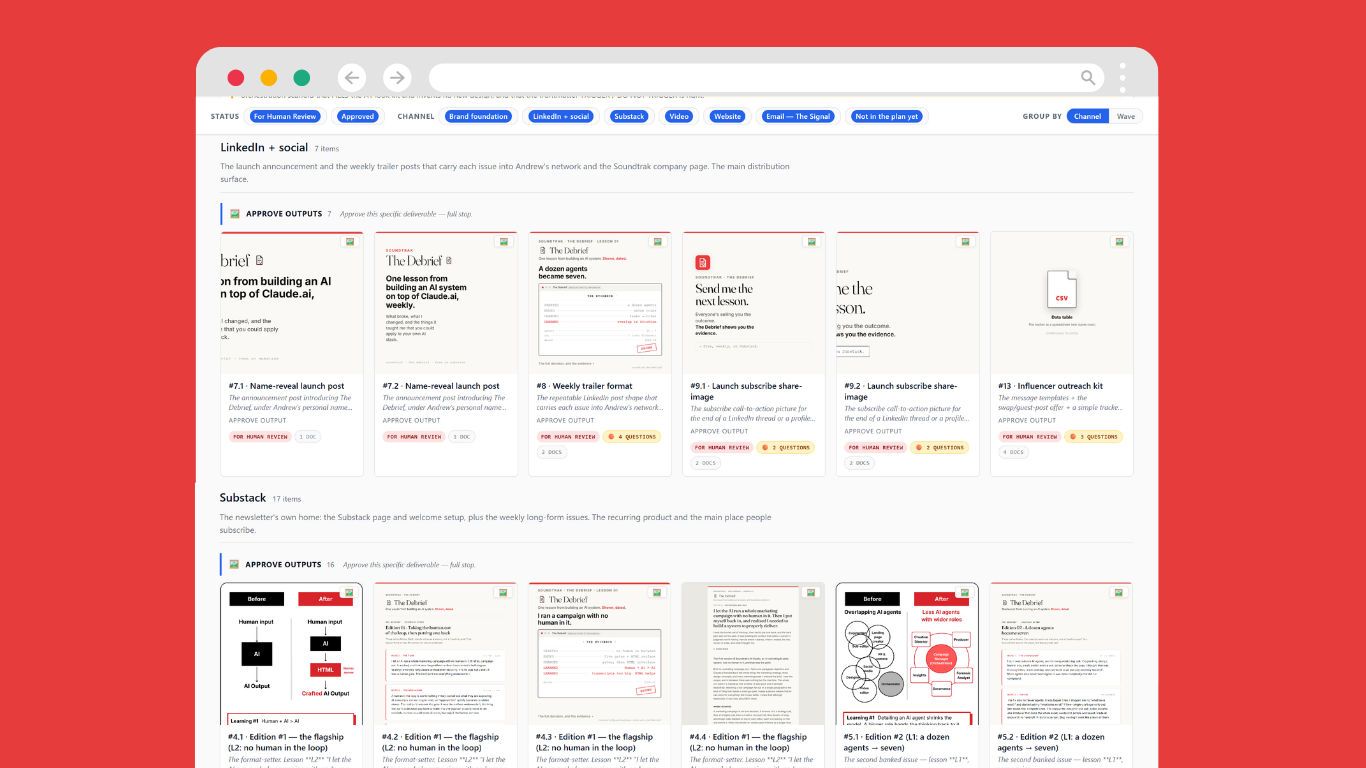This screenshot has height=768, width=1366.
Task: Open the #4.1 Before/After diagram thumbnail
Action: tap(292, 654)
